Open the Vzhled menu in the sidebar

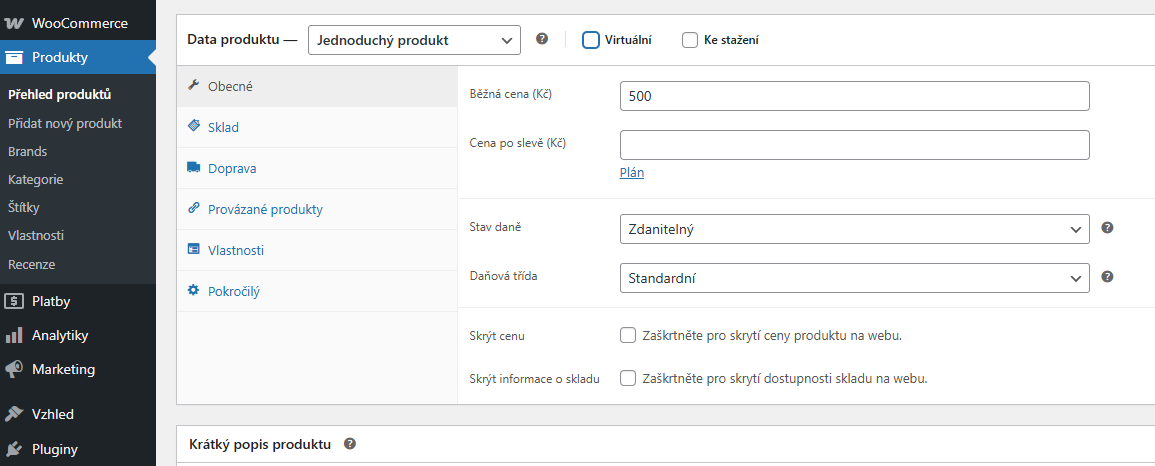(x=78, y=414)
